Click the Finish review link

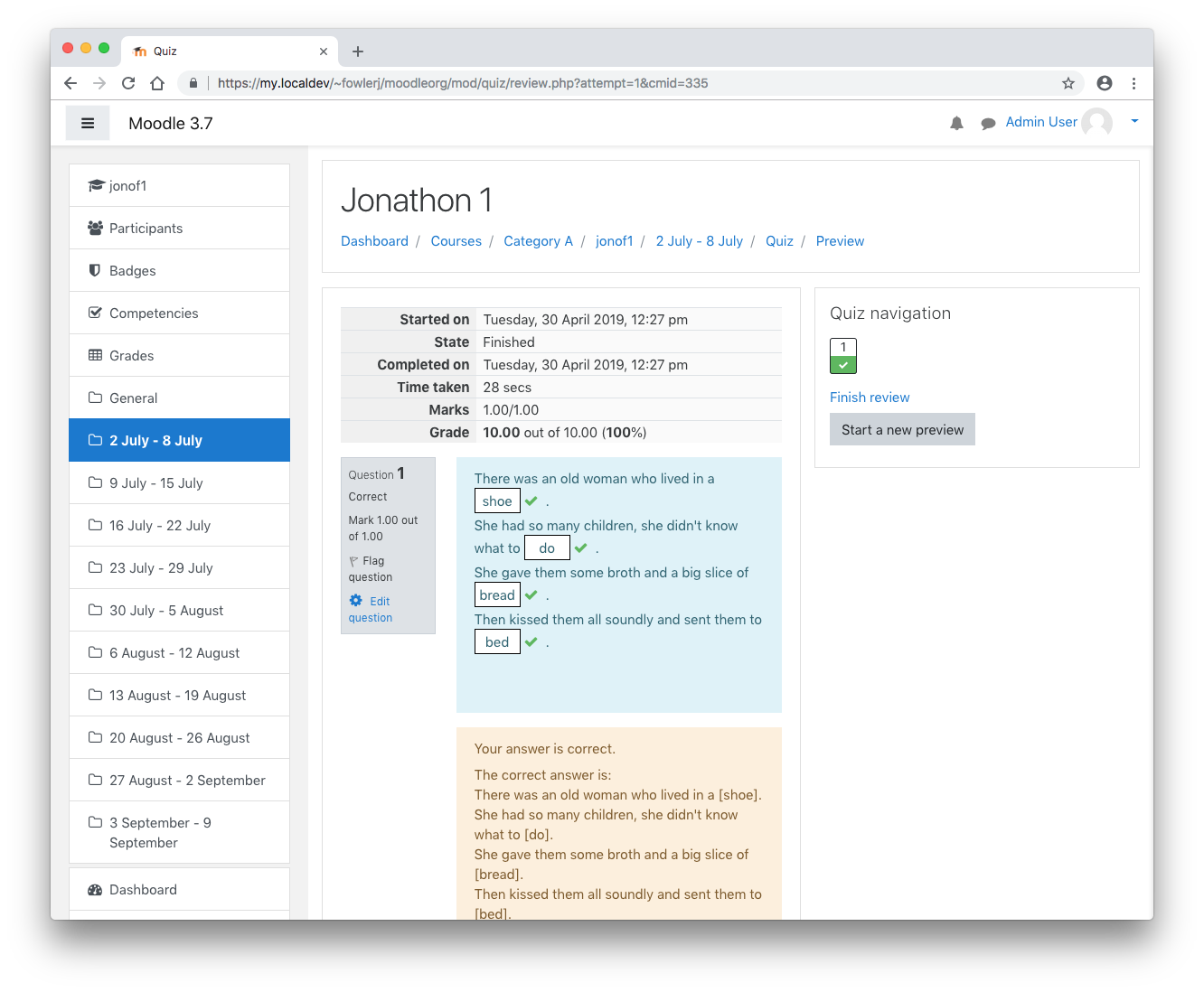coord(870,398)
